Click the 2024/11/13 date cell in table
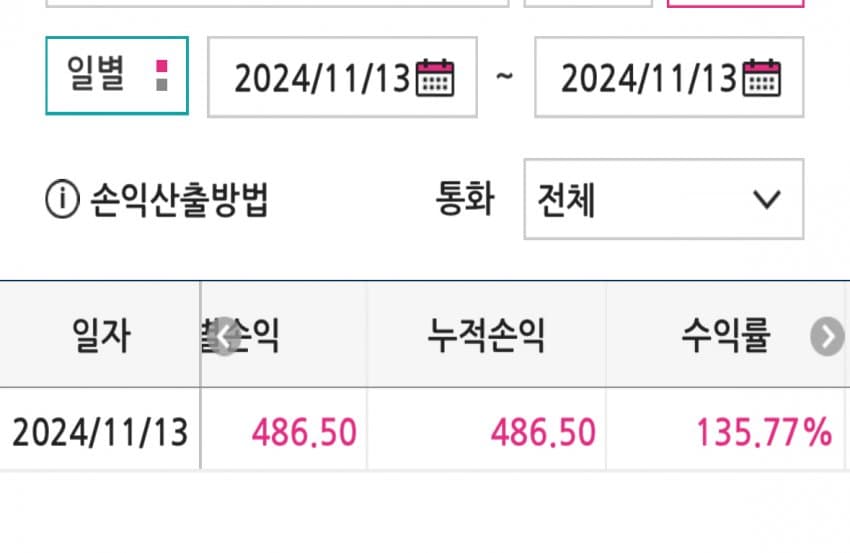Viewport: 850px width, 553px height. [100, 432]
